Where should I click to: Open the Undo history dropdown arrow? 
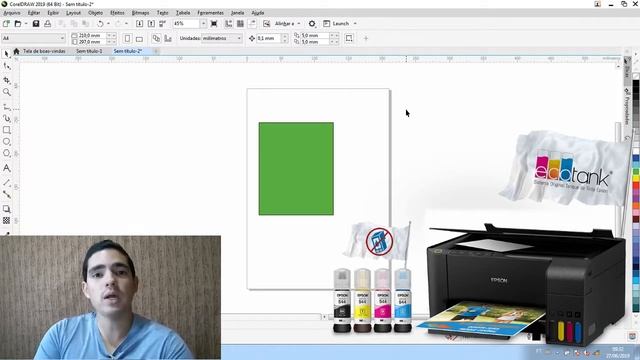tap(109, 24)
